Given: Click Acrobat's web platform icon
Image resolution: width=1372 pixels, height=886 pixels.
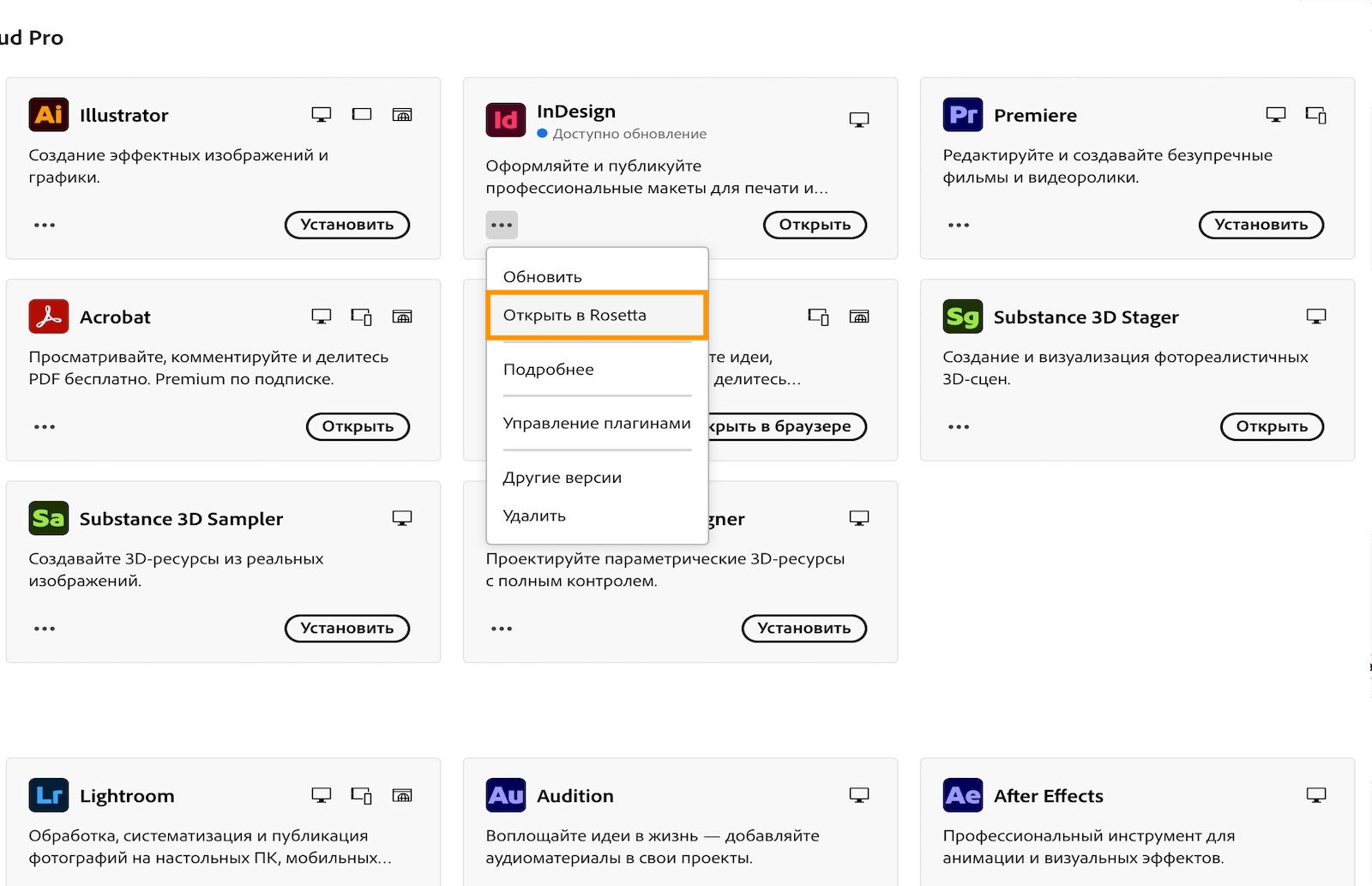Looking at the screenshot, I should pyautogui.click(x=402, y=316).
